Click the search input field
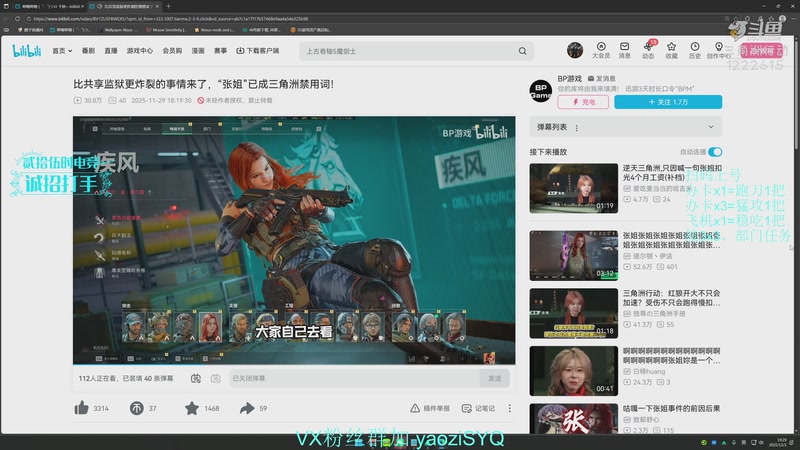 408,51
